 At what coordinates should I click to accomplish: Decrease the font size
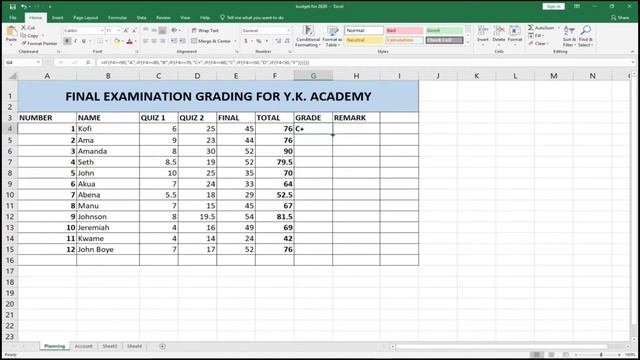click(x=134, y=31)
